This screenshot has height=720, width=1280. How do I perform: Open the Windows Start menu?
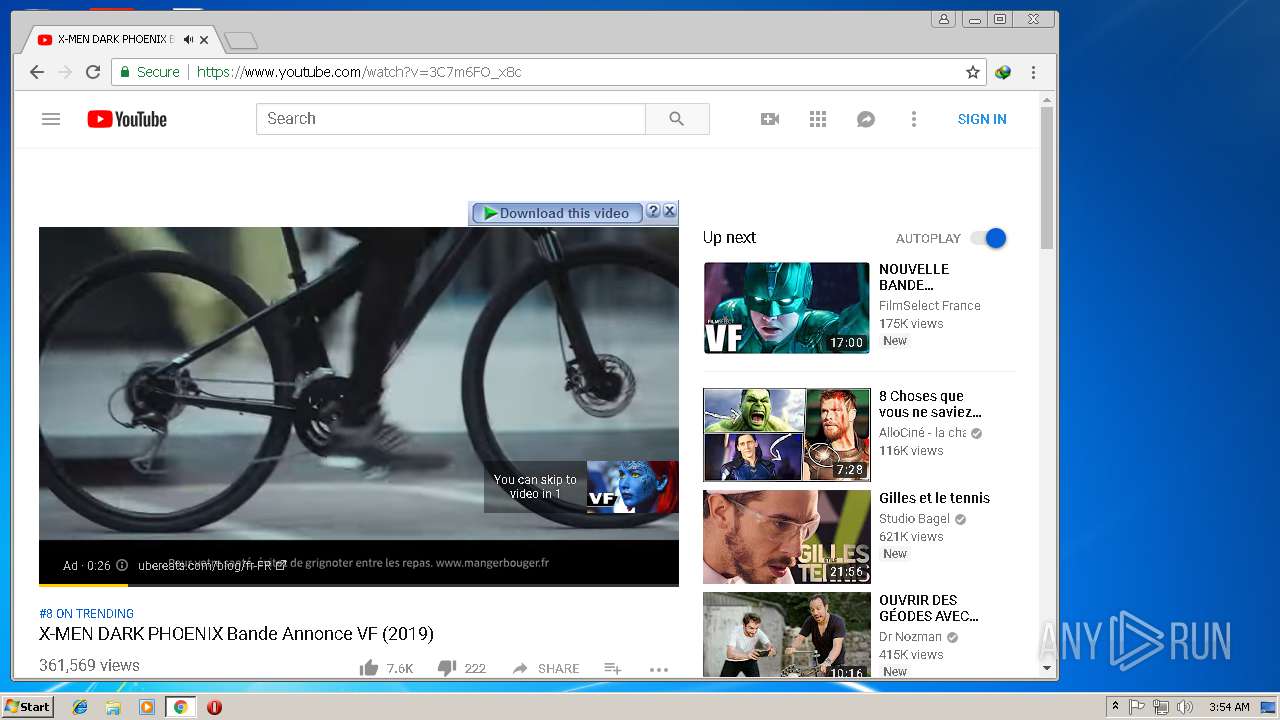28,706
